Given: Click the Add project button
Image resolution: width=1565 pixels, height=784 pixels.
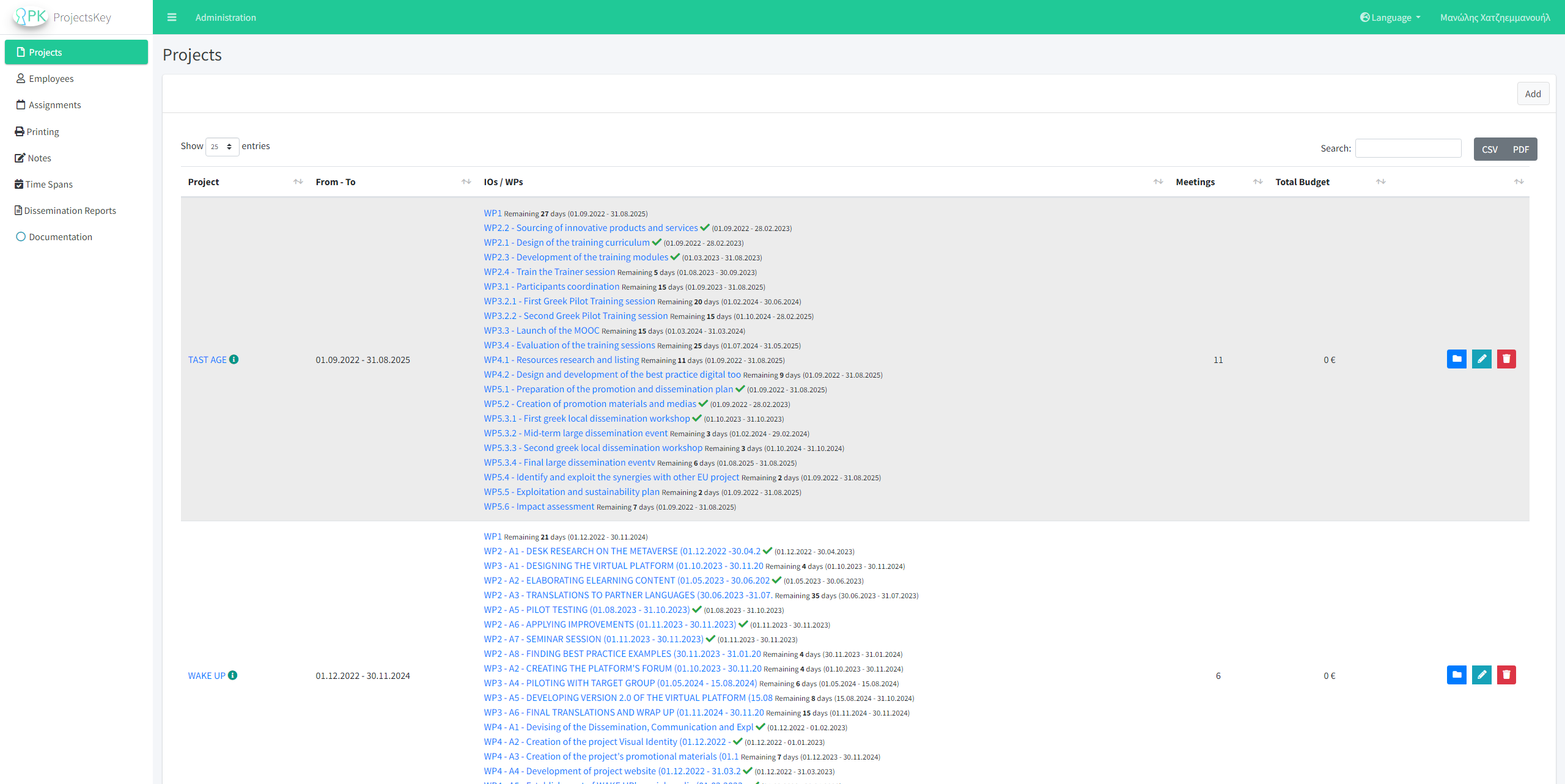Looking at the screenshot, I should (x=1533, y=93).
